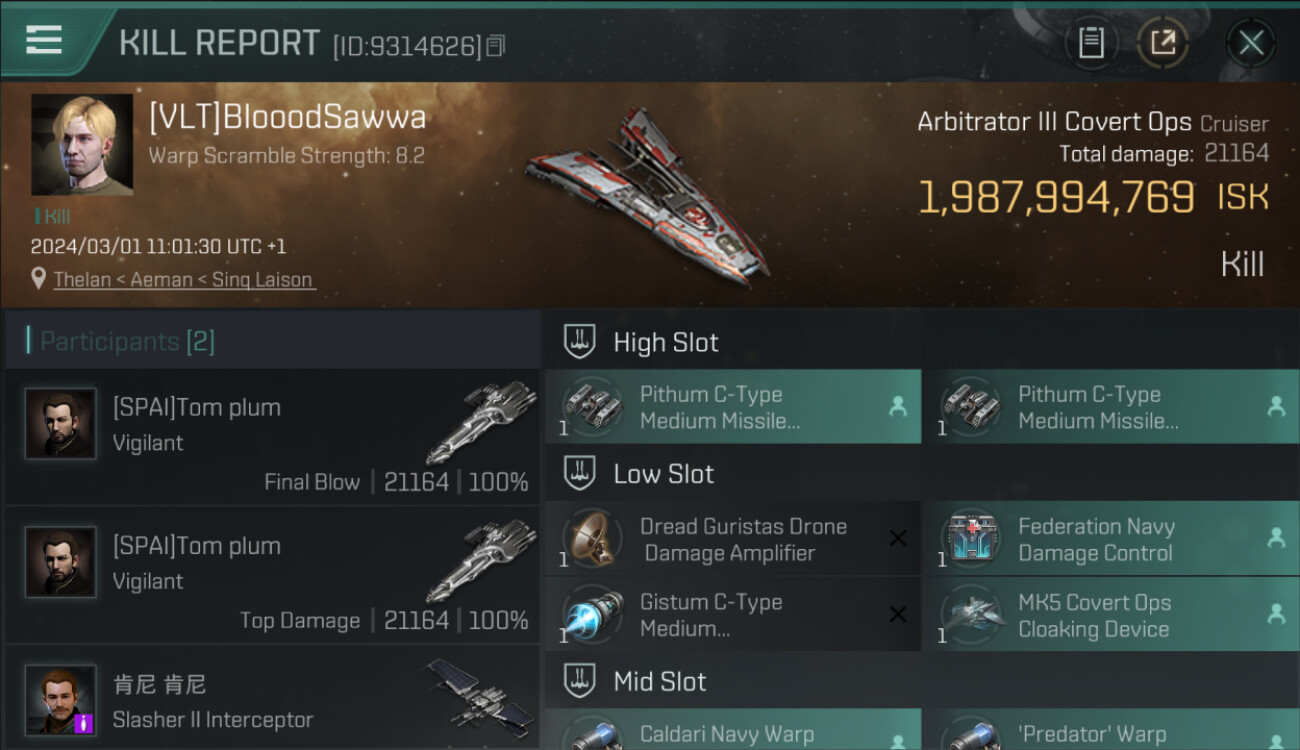Image resolution: width=1300 pixels, height=750 pixels.
Task: Click the share export icon
Action: click(x=1163, y=42)
